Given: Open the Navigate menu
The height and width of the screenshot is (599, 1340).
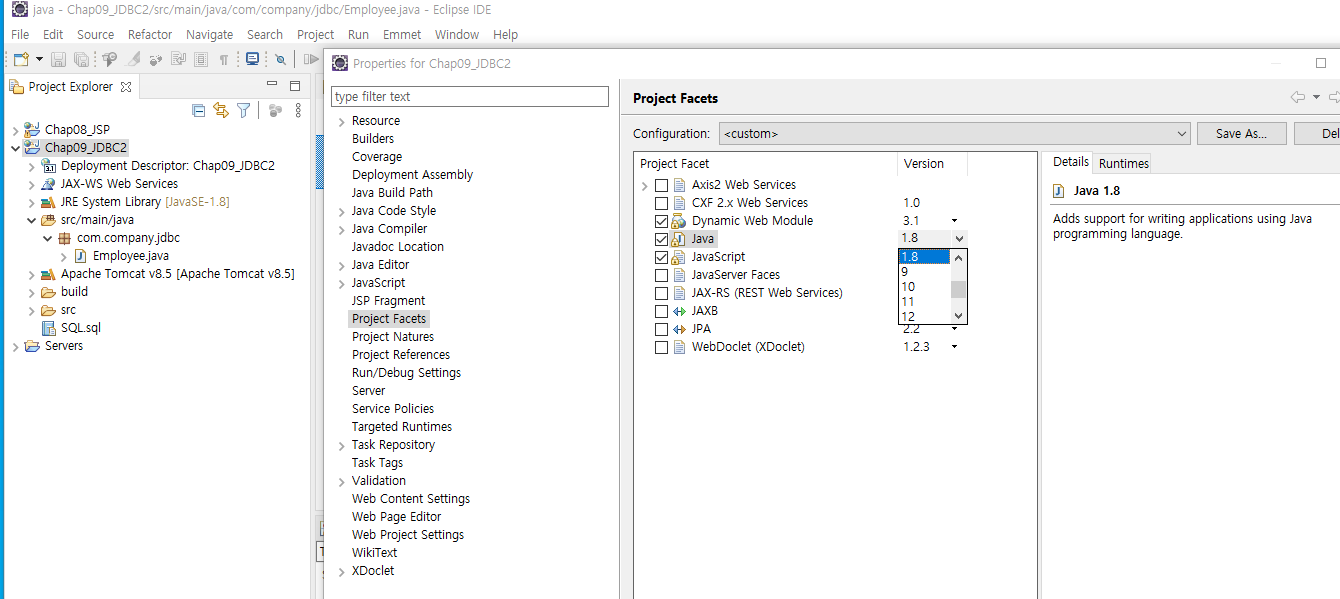Looking at the screenshot, I should pos(209,34).
